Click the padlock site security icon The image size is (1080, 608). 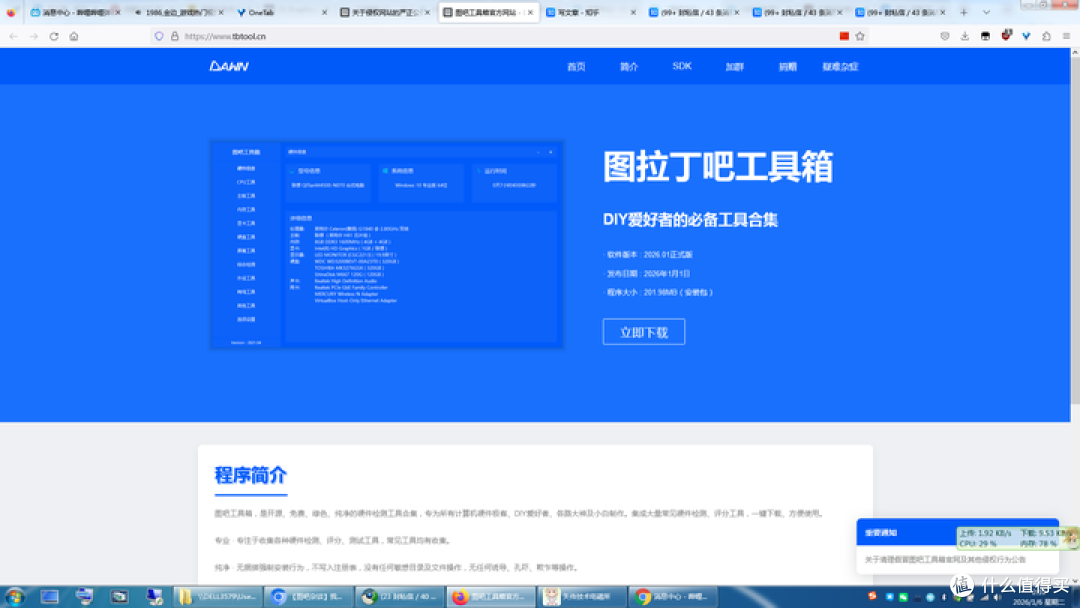pyautogui.click(x=175, y=36)
